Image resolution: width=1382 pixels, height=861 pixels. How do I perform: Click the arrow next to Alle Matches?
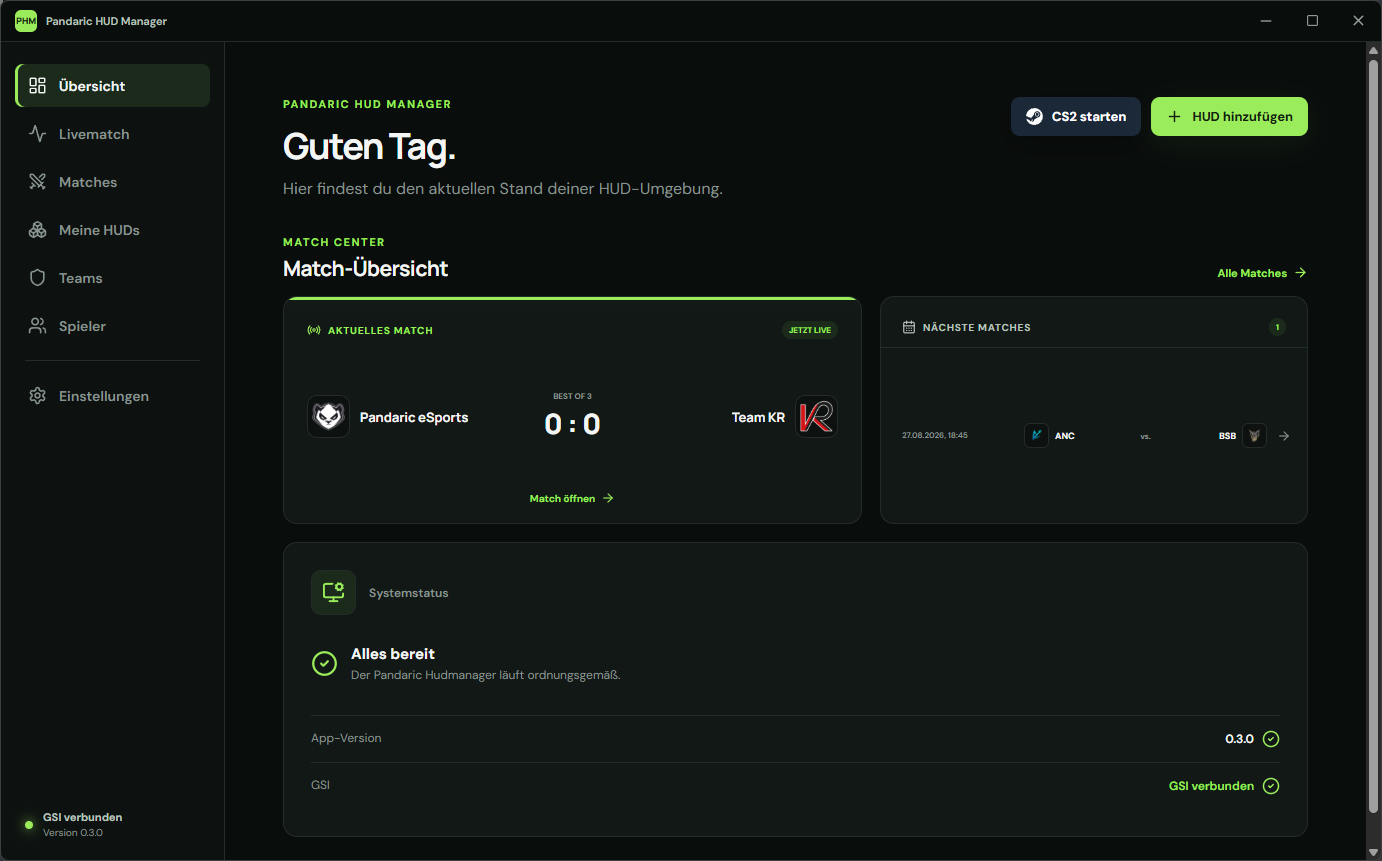(1300, 273)
